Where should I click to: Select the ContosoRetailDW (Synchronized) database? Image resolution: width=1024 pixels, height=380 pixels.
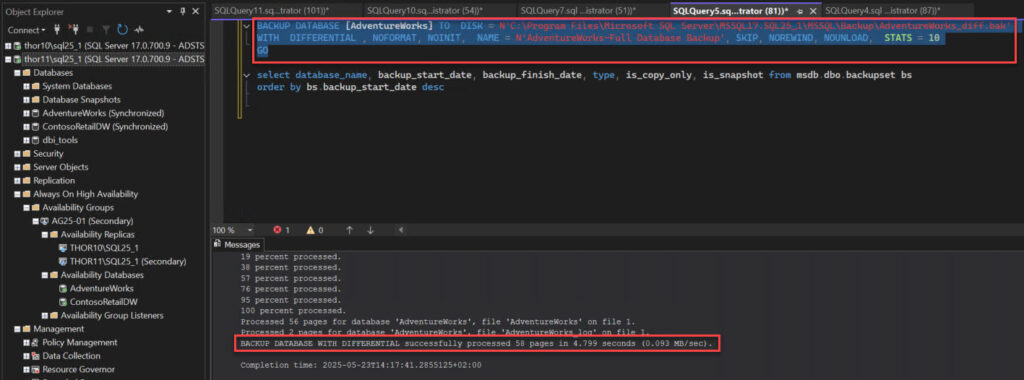(105, 127)
